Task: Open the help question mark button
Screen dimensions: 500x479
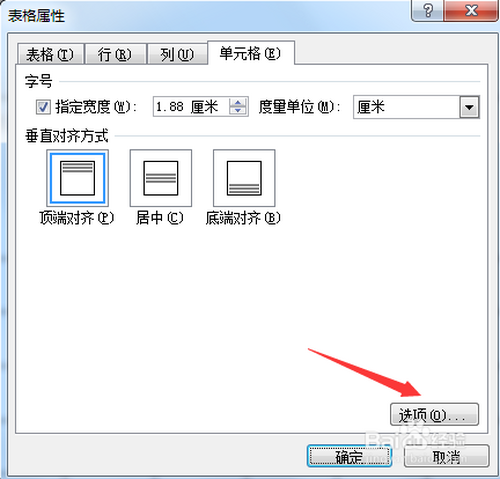Action: (x=428, y=11)
